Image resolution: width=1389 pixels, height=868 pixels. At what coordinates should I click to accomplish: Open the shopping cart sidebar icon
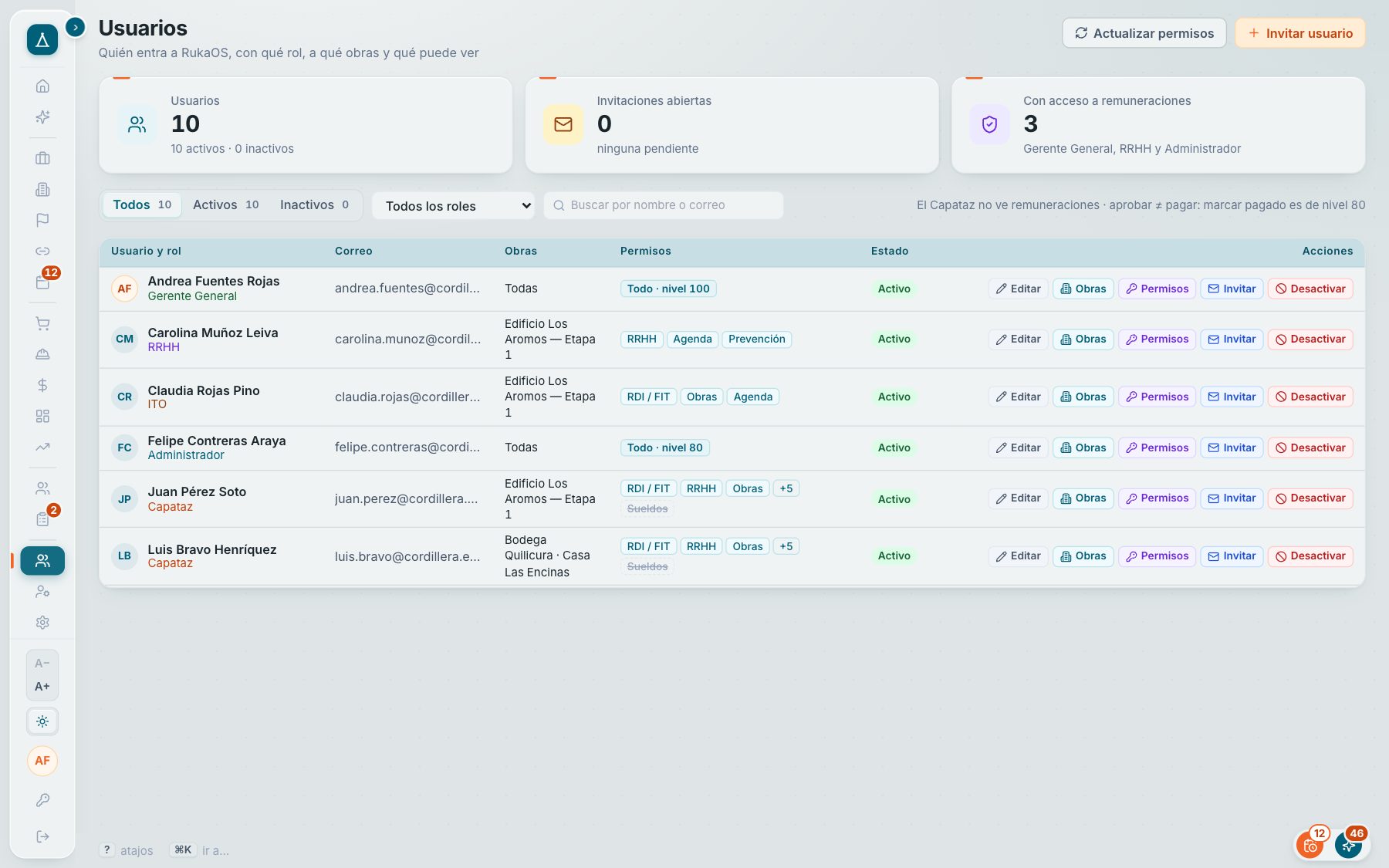(x=42, y=323)
